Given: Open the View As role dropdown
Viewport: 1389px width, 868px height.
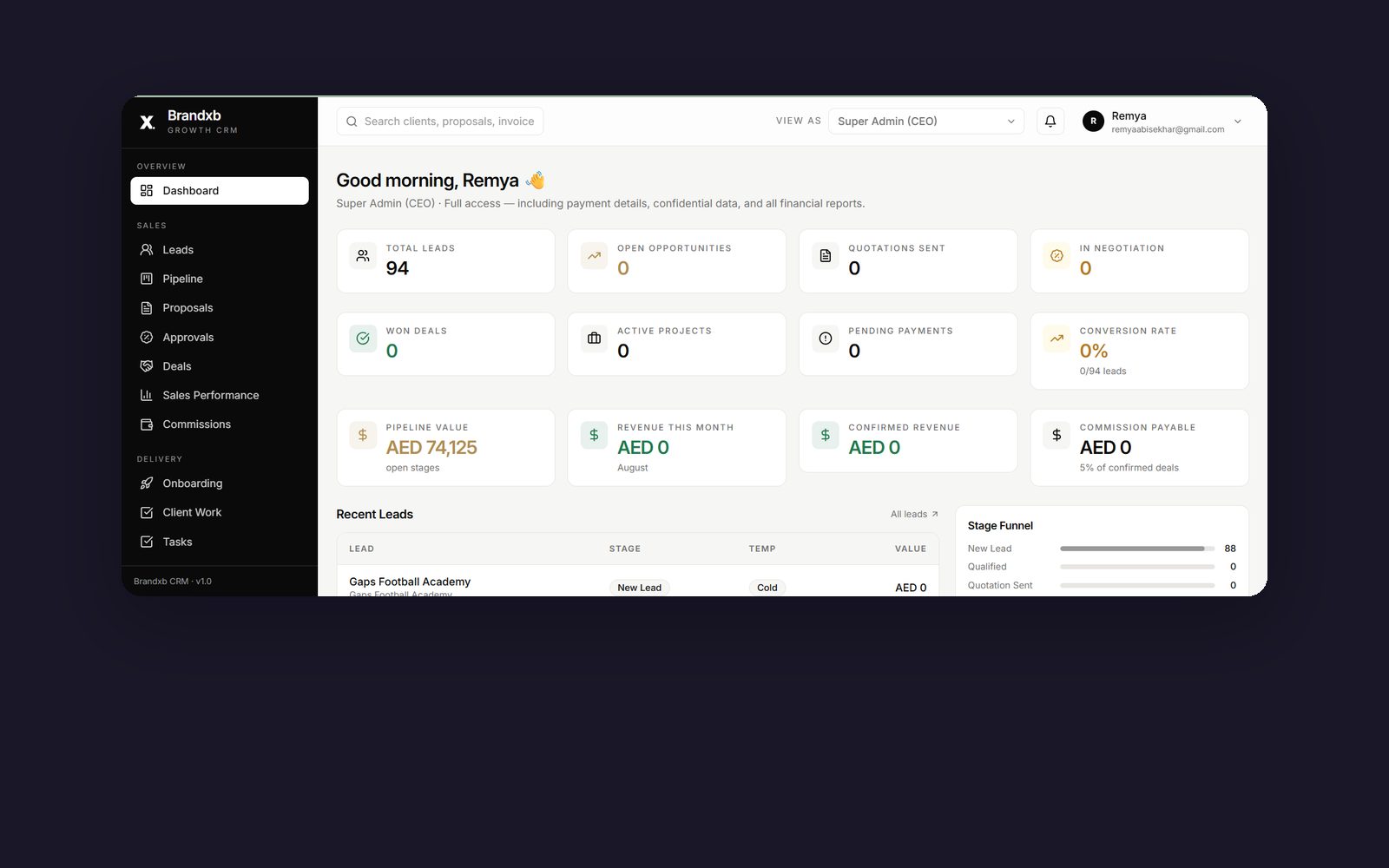Looking at the screenshot, I should point(926,122).
